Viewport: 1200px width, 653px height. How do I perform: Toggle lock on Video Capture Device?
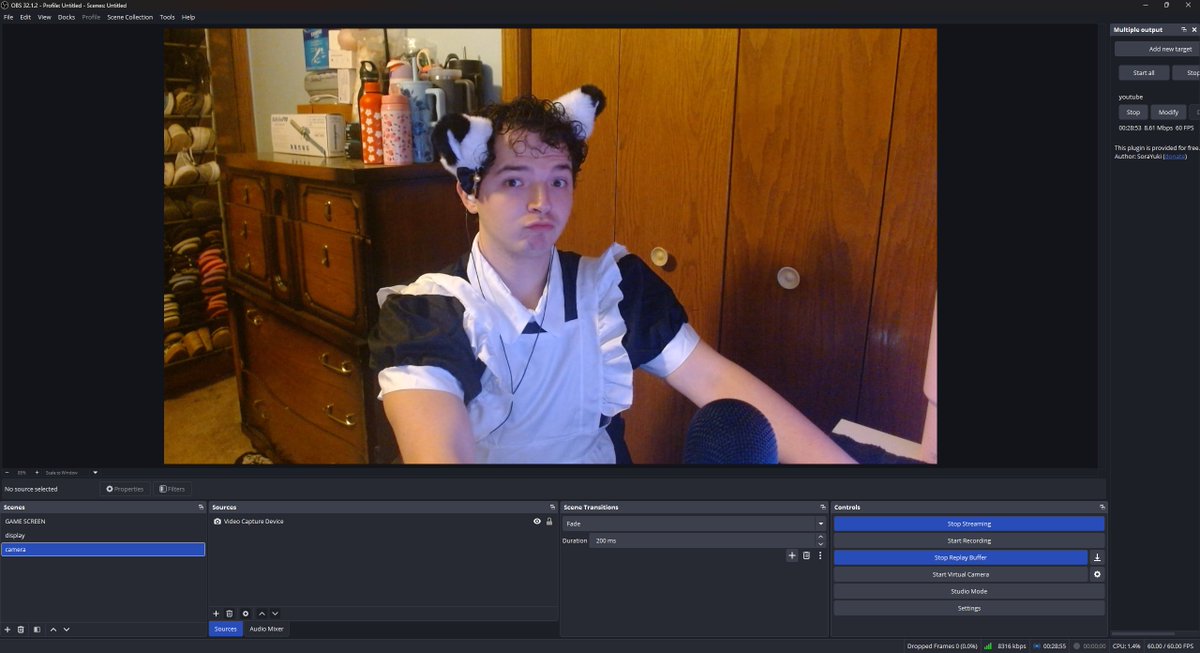(x=549, y=521)
